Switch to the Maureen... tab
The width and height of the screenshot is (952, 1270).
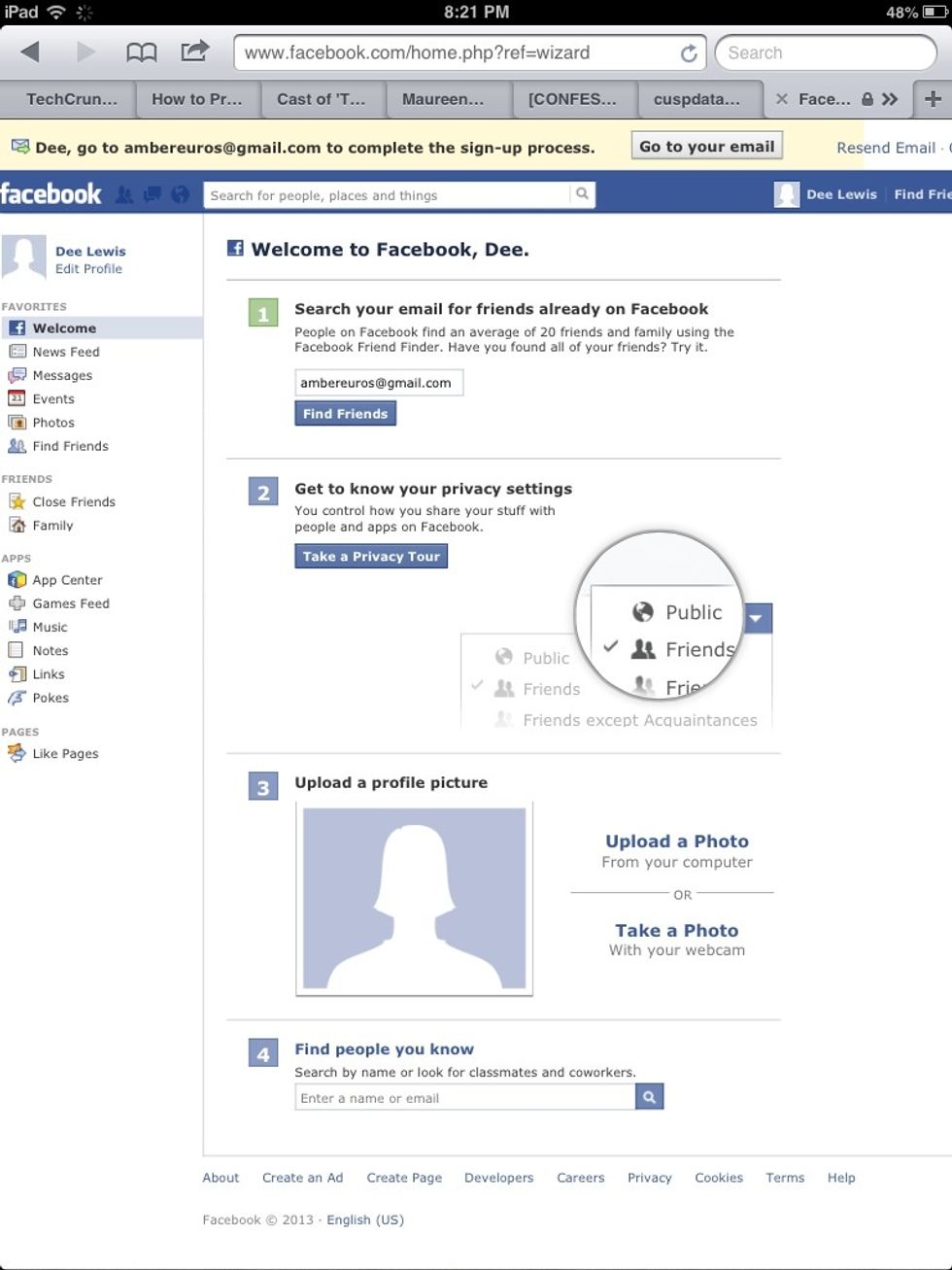[x=444, y=99]
